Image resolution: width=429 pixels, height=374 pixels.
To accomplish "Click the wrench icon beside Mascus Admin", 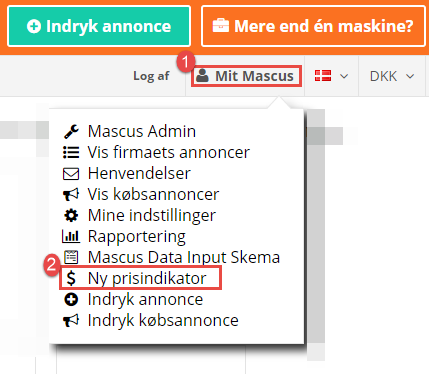I will [71, 131].
